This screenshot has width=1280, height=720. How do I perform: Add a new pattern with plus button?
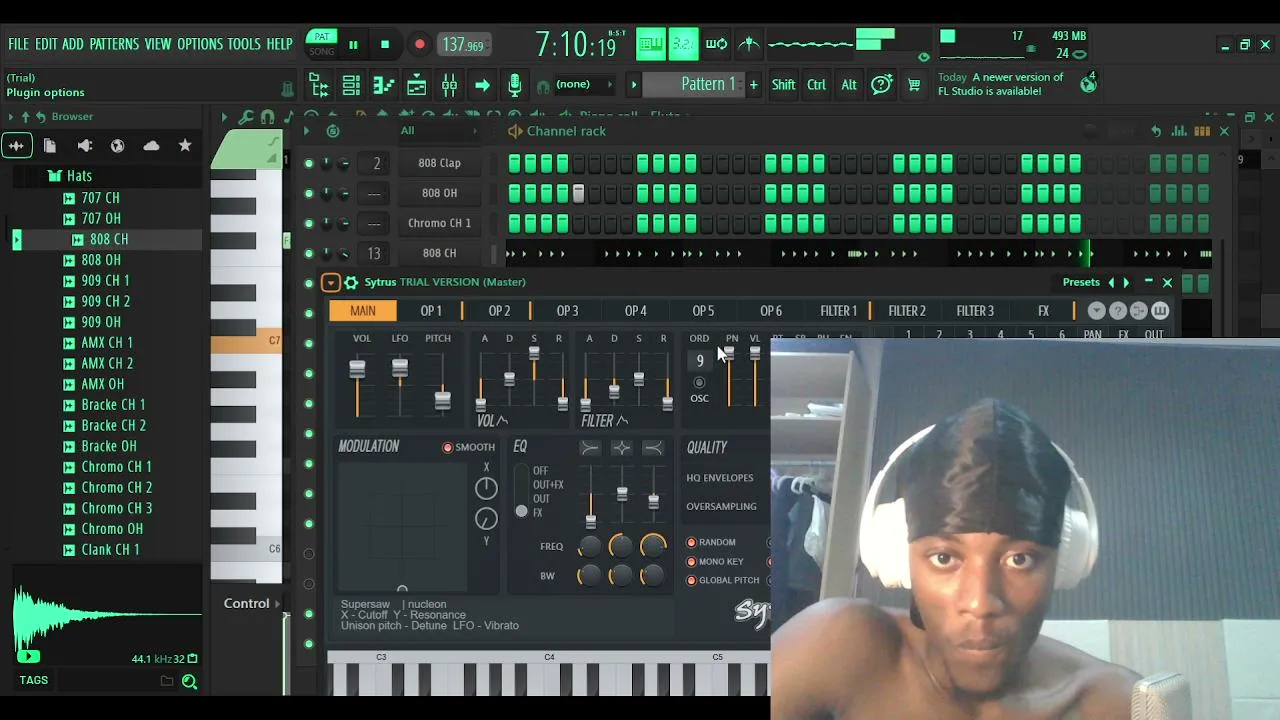[753, 85]
